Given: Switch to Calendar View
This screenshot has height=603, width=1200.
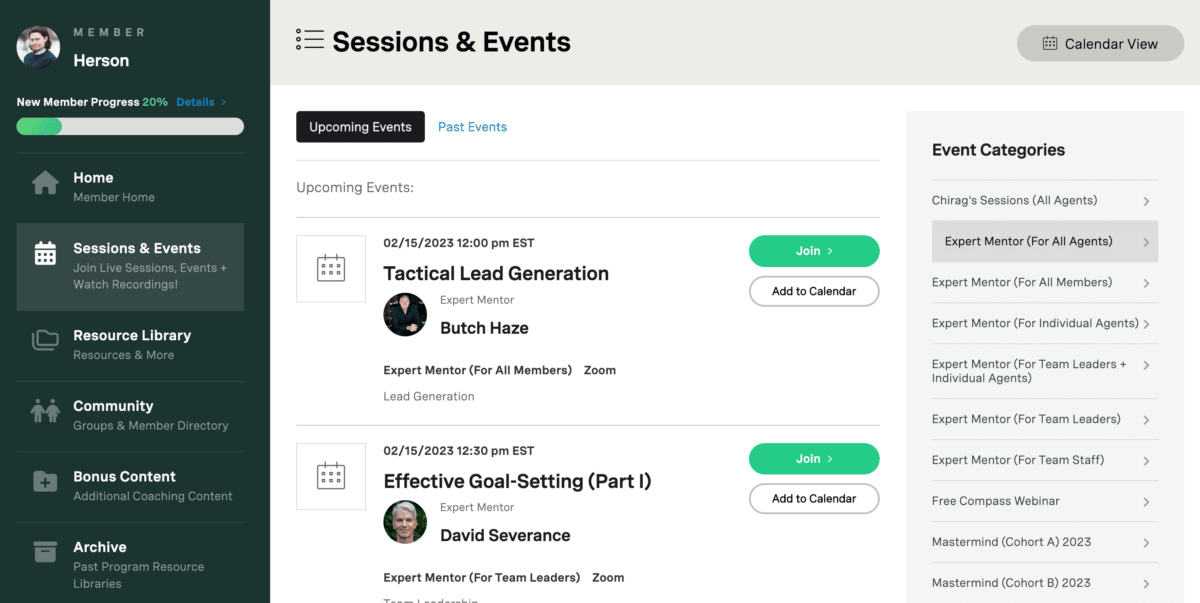Looking at the screenshot, I should click(x=1100, y=43).
